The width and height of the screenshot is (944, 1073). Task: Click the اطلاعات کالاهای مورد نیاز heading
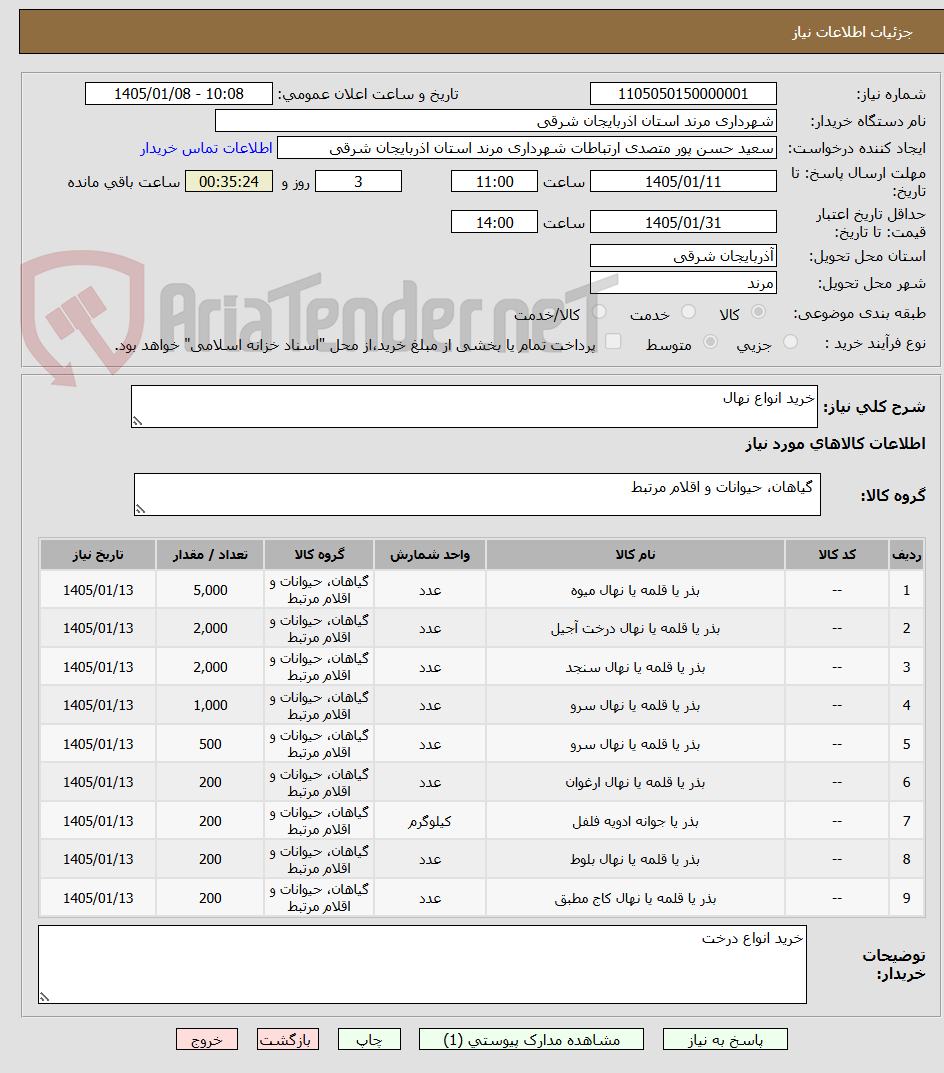[835, 444]
